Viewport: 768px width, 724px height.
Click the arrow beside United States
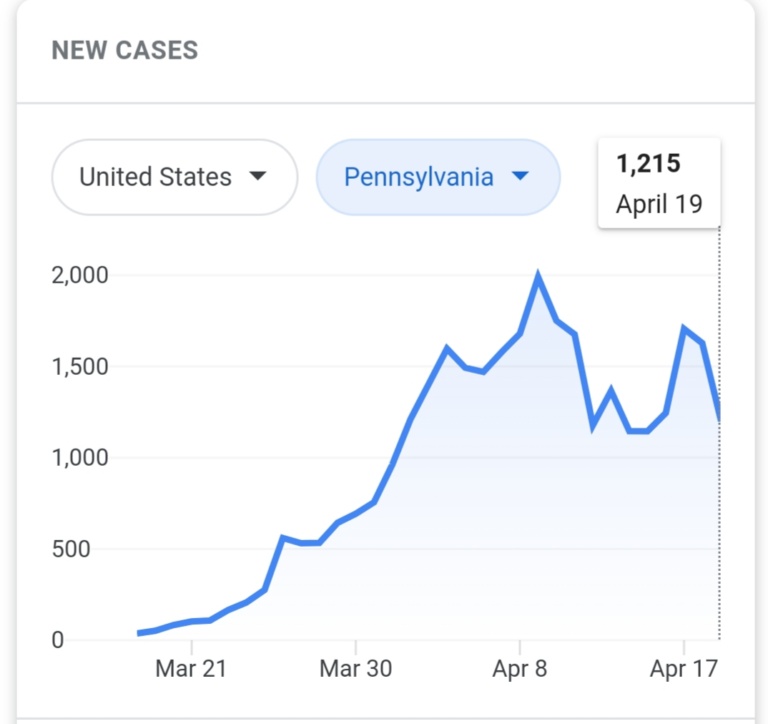[257, 176]
